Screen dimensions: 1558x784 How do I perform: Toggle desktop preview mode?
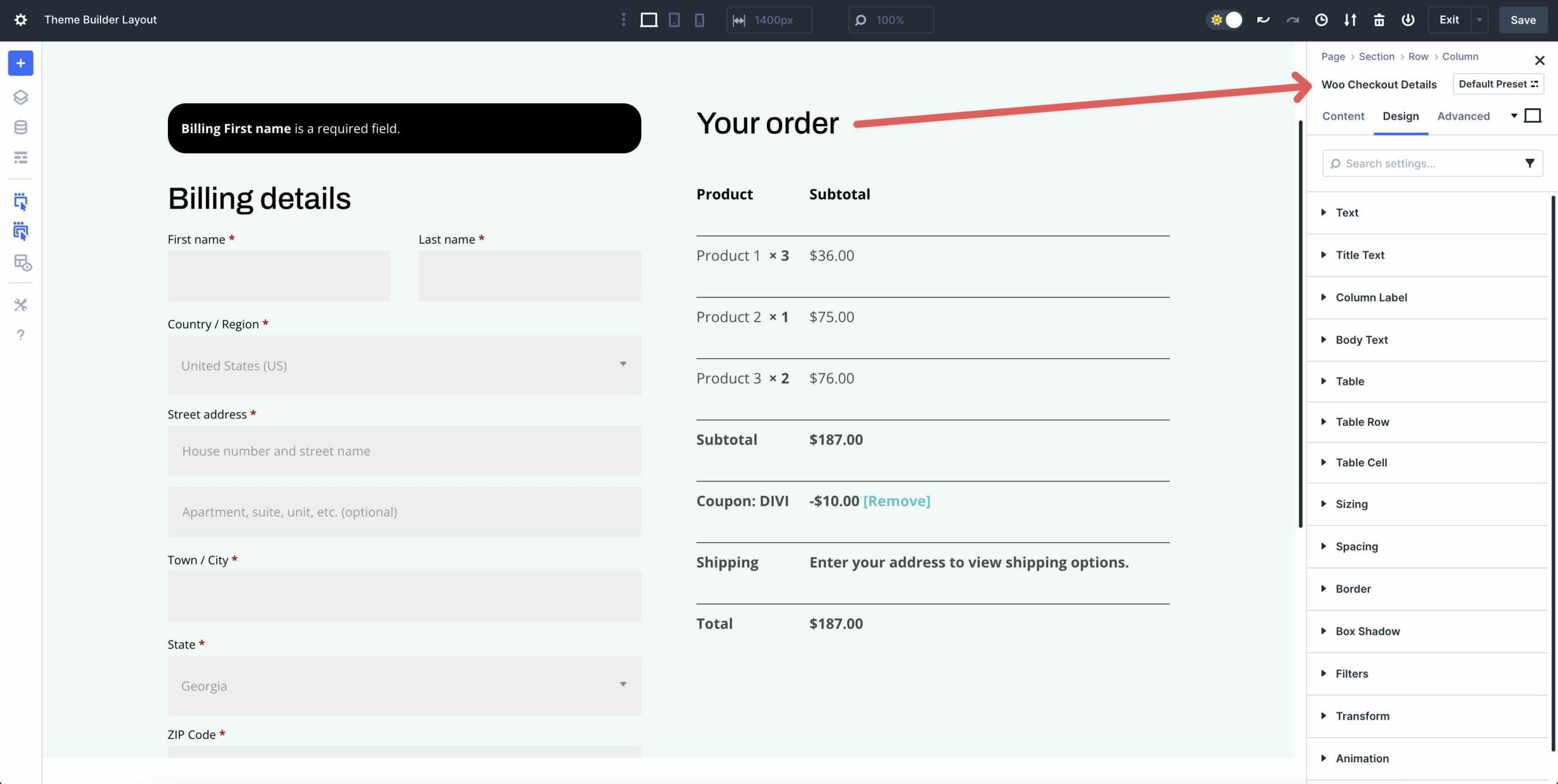click(649, 19)
